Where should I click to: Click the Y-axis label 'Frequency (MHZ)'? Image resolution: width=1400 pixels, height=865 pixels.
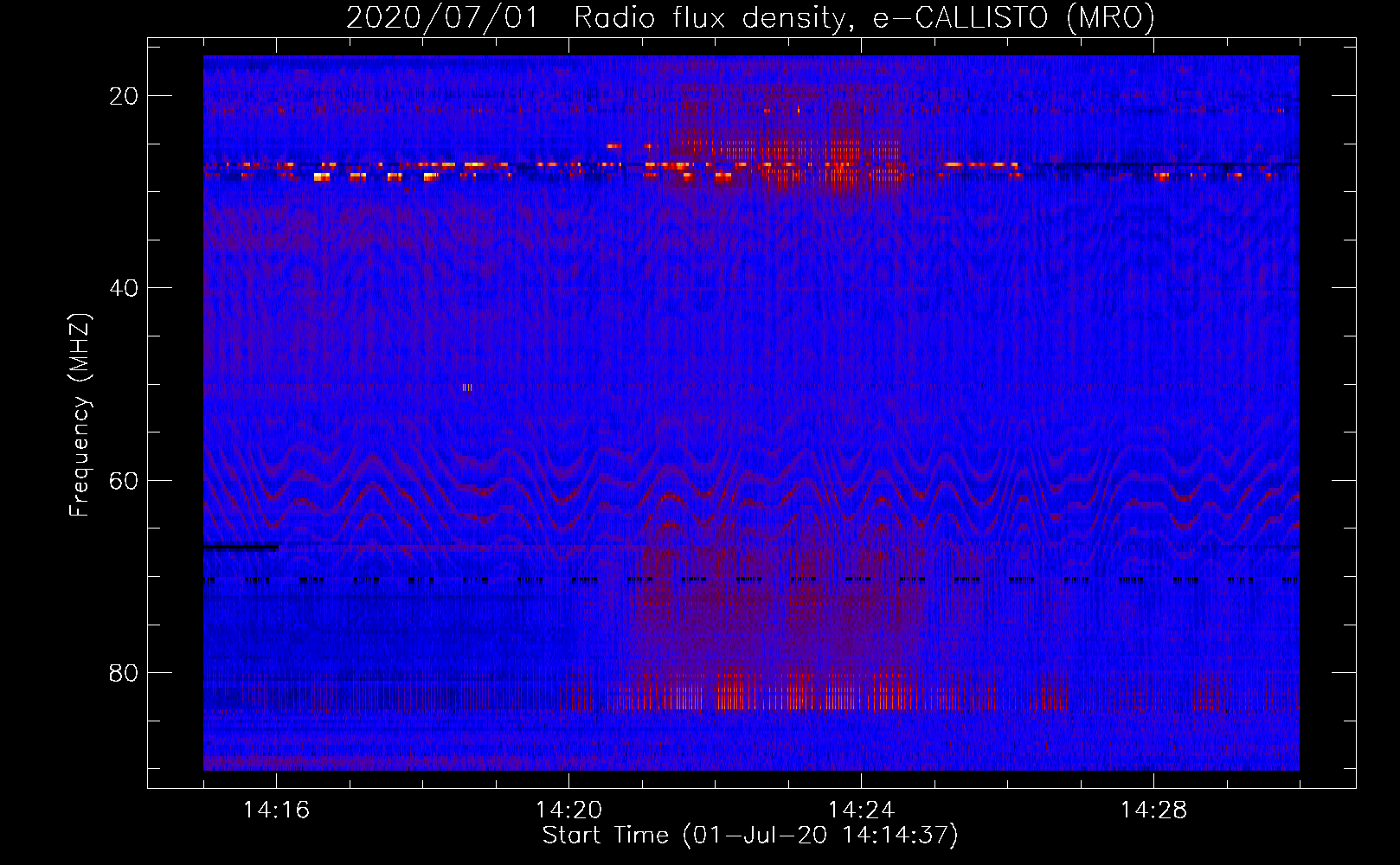[x=80, y=415]
